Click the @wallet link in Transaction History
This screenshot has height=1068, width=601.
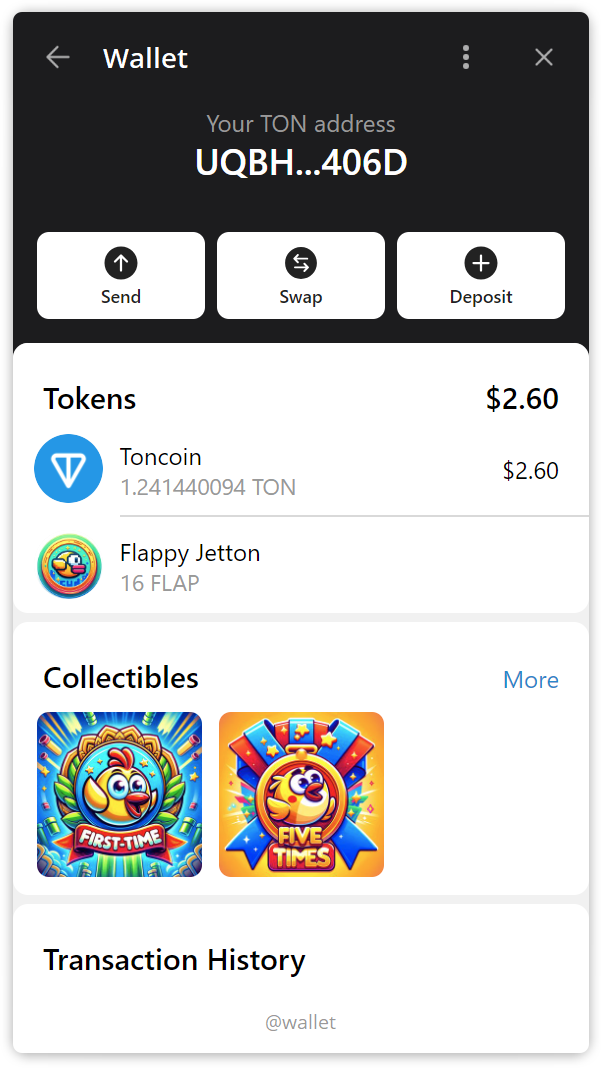301,1022
